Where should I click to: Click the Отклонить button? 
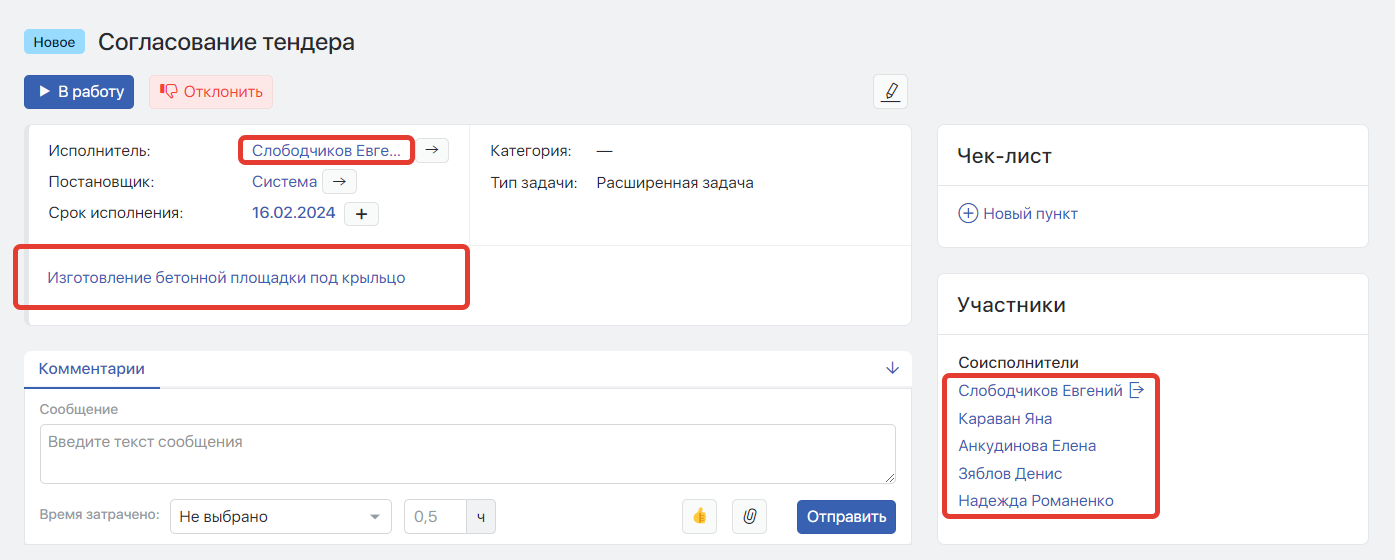click(211, 92)
